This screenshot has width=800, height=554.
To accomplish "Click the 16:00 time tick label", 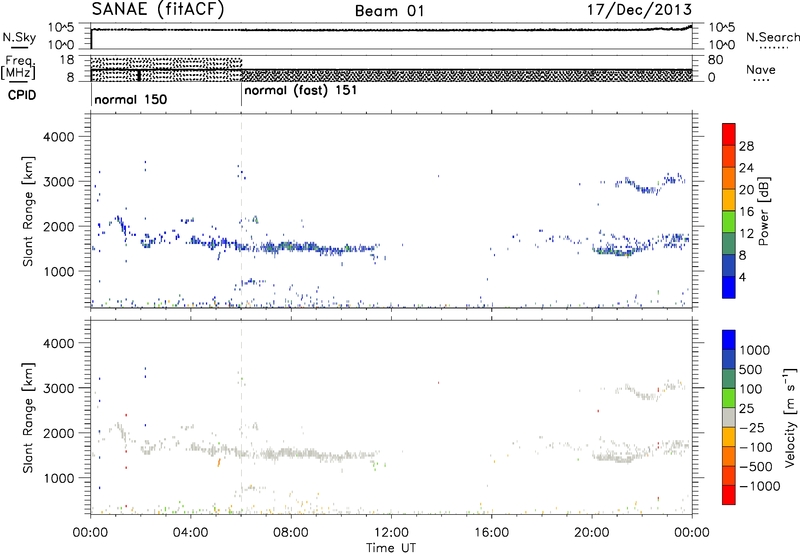I will pos(491,533).
